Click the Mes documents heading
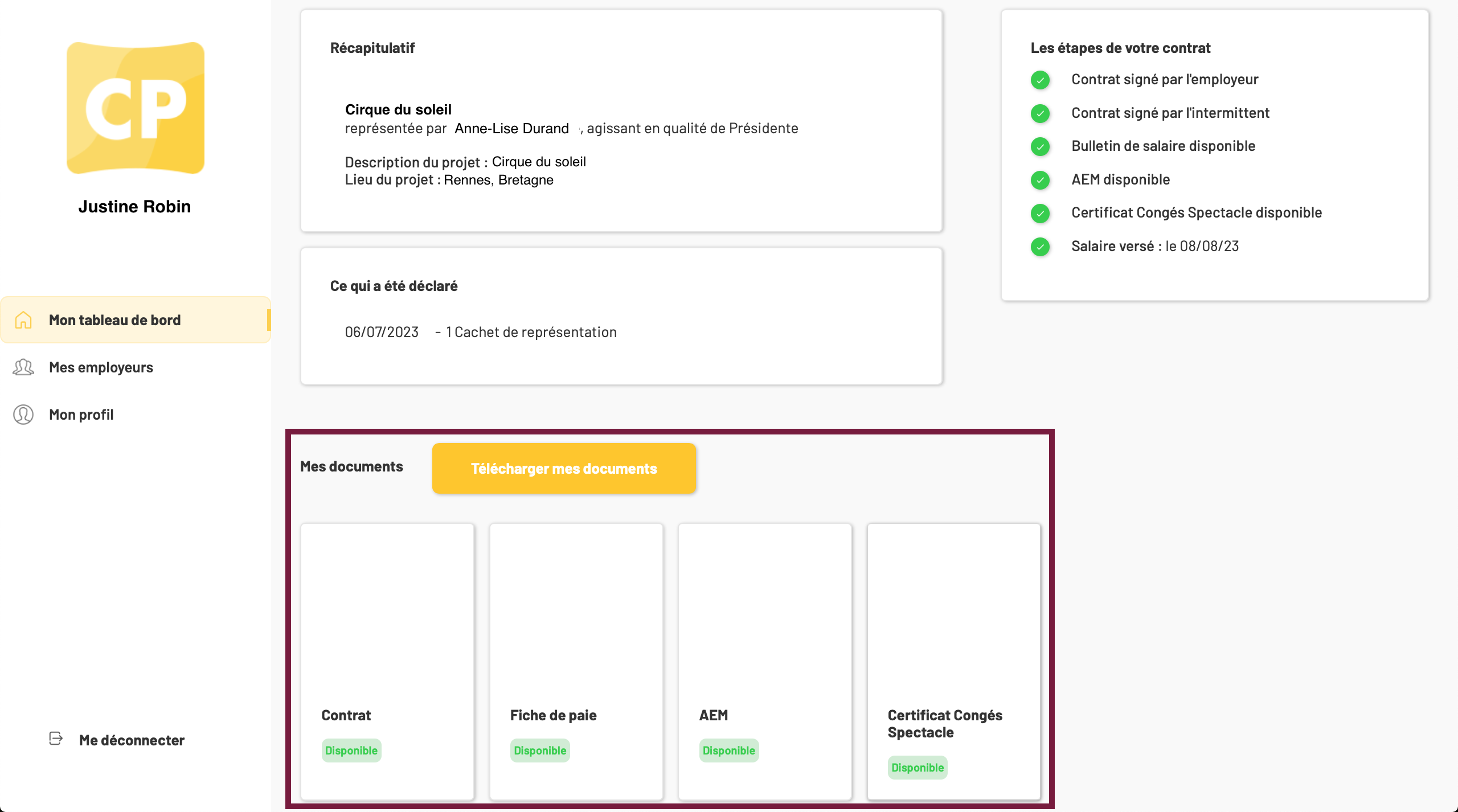1458x812 pixels. (351, 466)
